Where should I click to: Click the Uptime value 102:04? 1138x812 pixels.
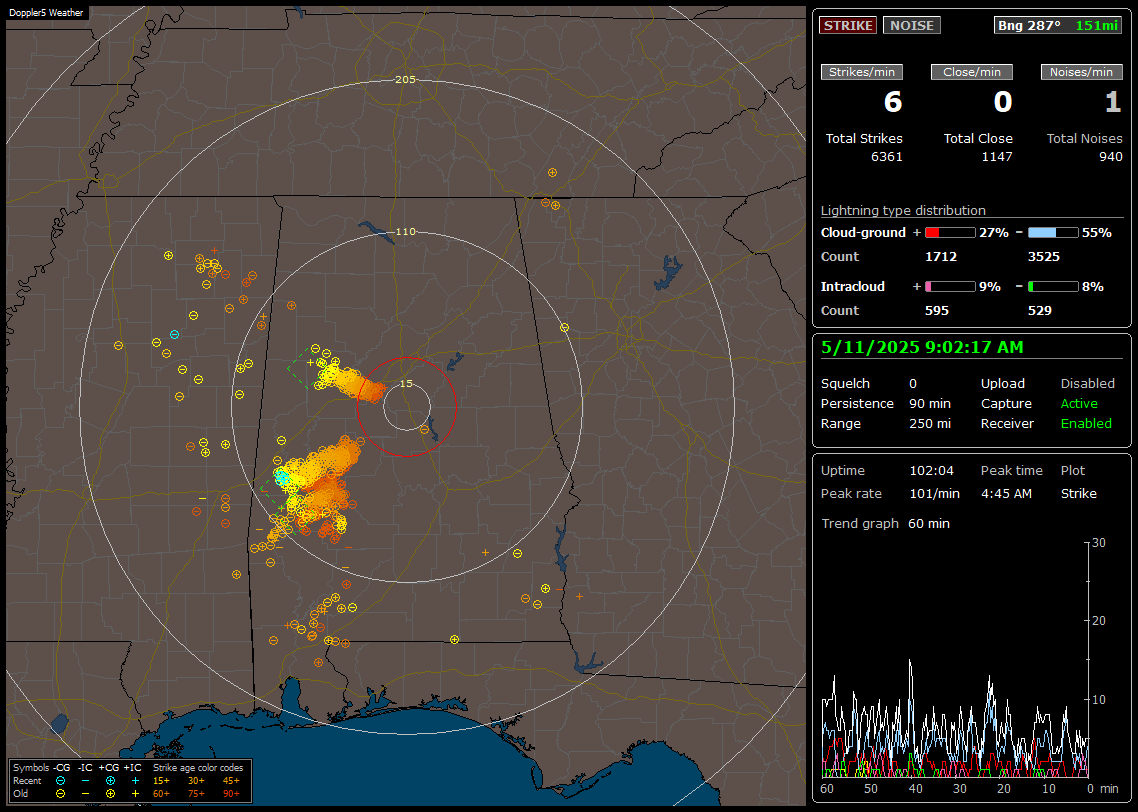click(931, 471)
